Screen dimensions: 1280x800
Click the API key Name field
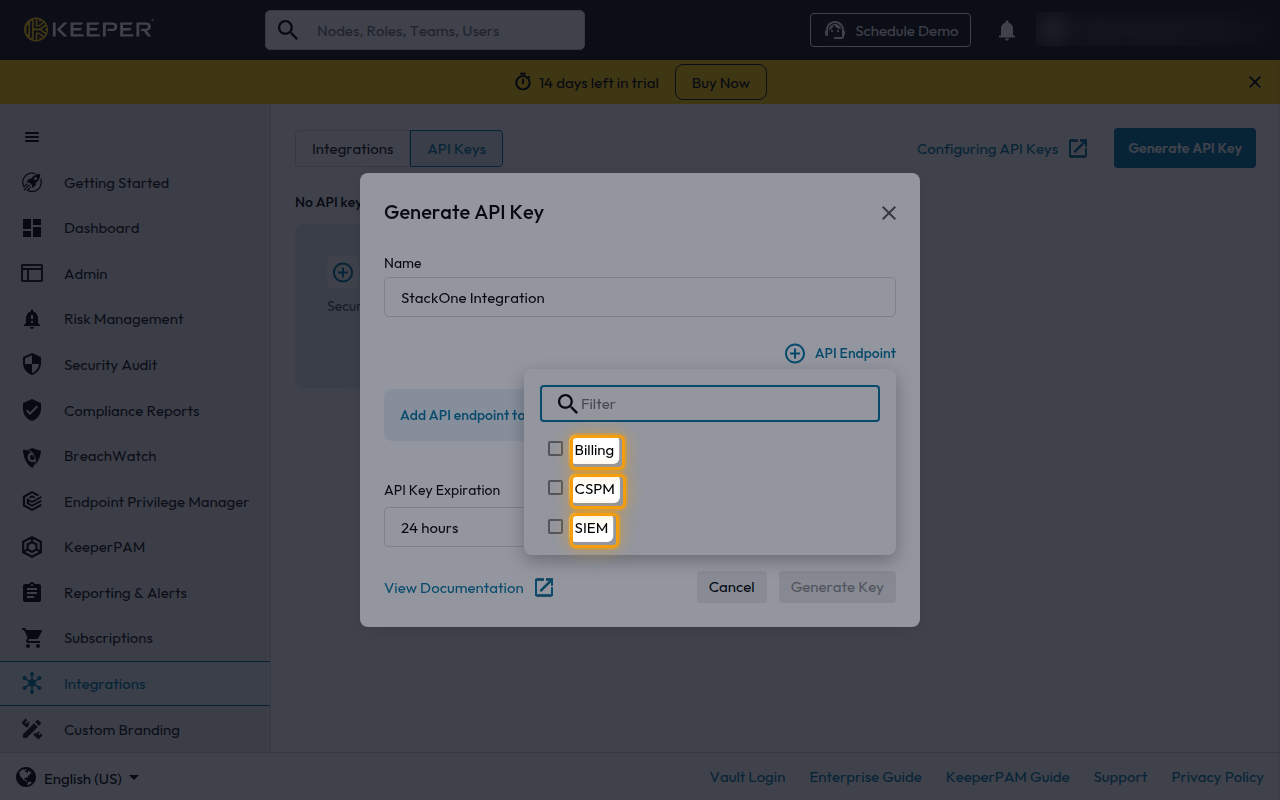pos(640,297)
